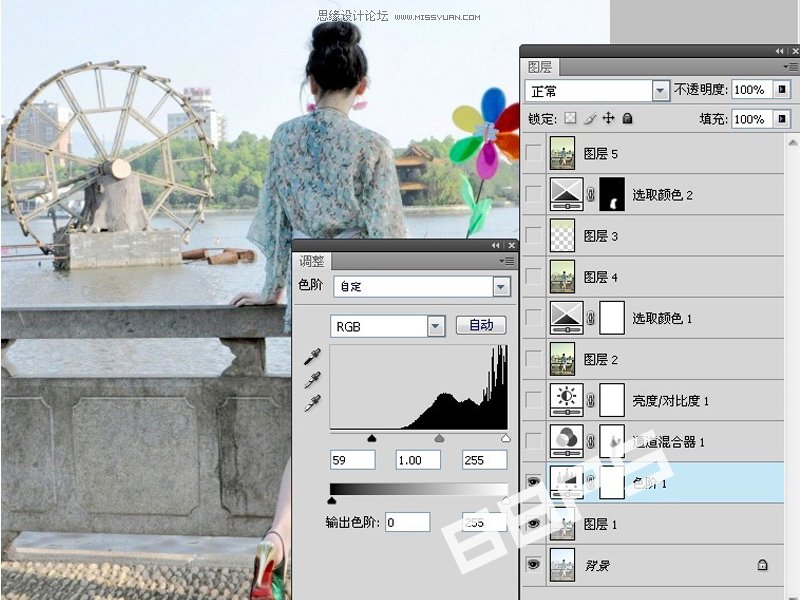Click the 填充 100% fill field
This screenshot has height=600, width=800.
pos(753,119)
